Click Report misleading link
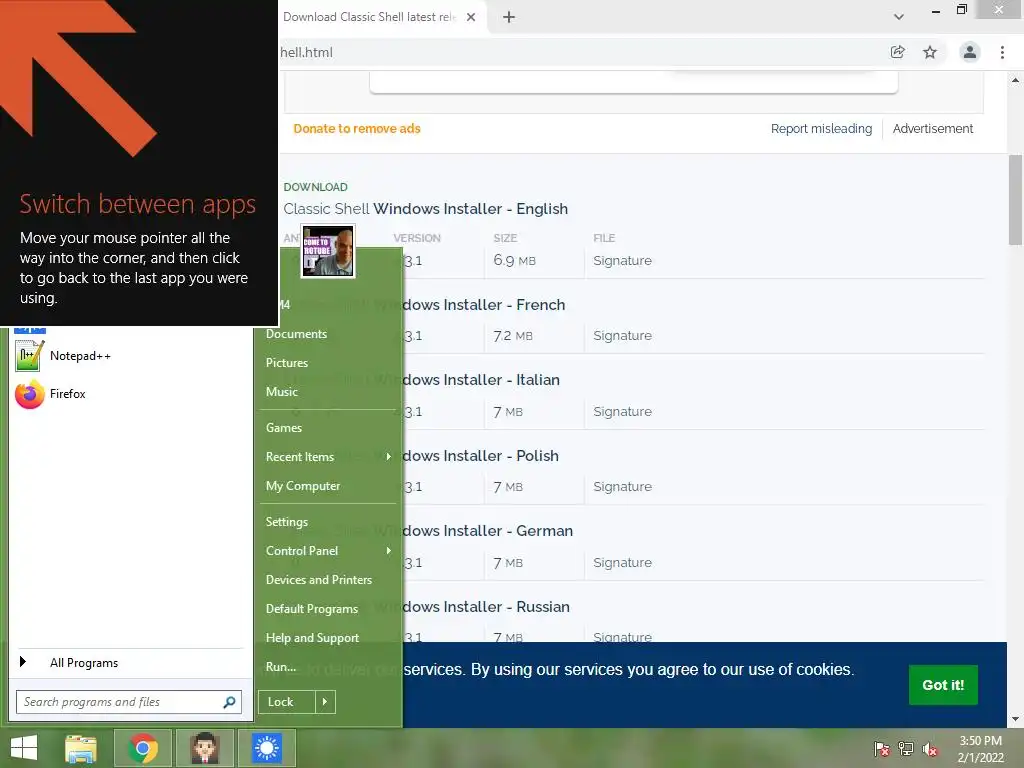1024x768 pixels. point(821,129)
